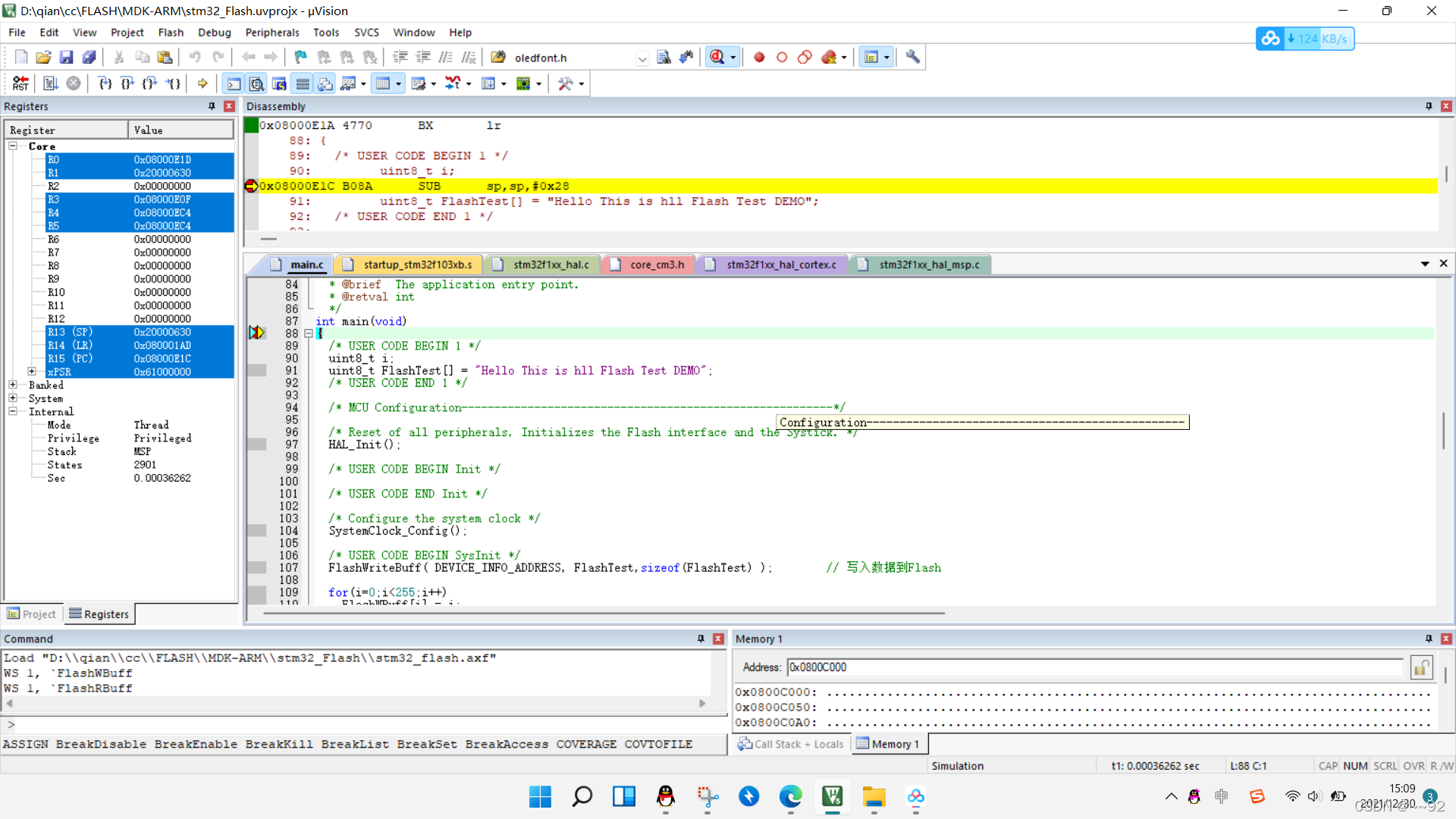Screen dimensions: 1456x819
Task: Click the New file icon
Action: tap(21, 57)
